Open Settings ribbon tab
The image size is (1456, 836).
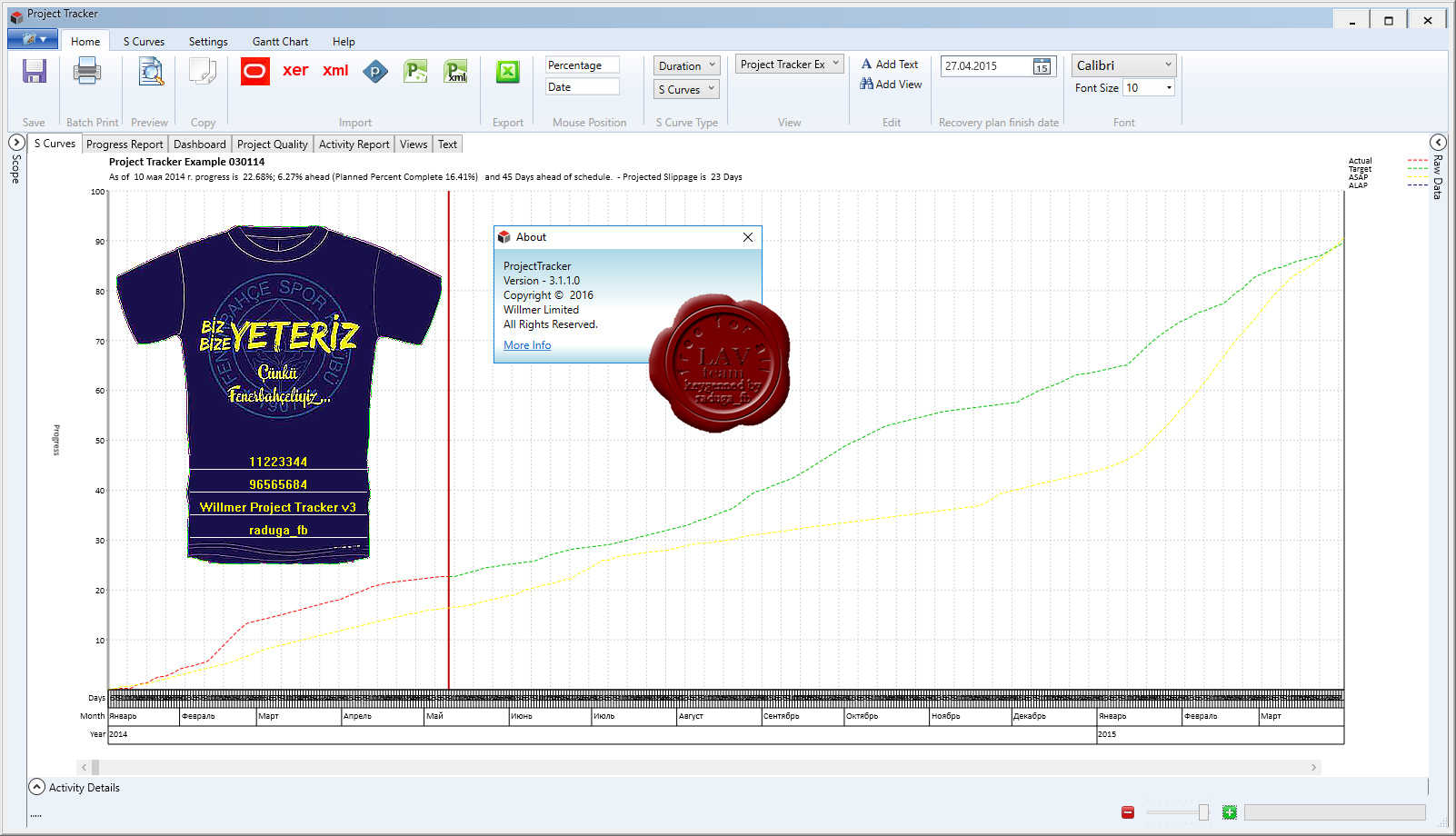[208, 41]
